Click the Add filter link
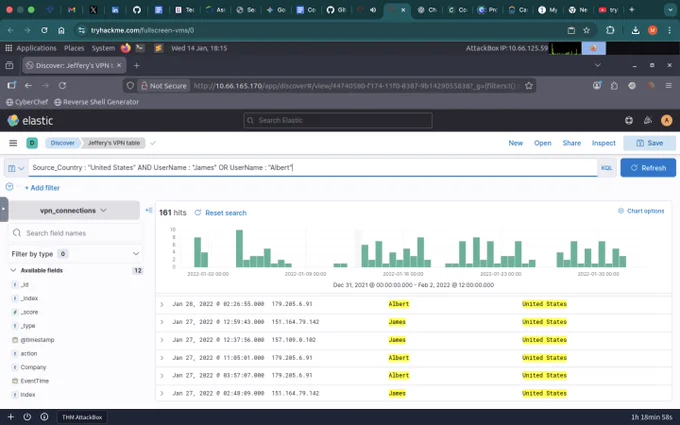 pos(42,188)
